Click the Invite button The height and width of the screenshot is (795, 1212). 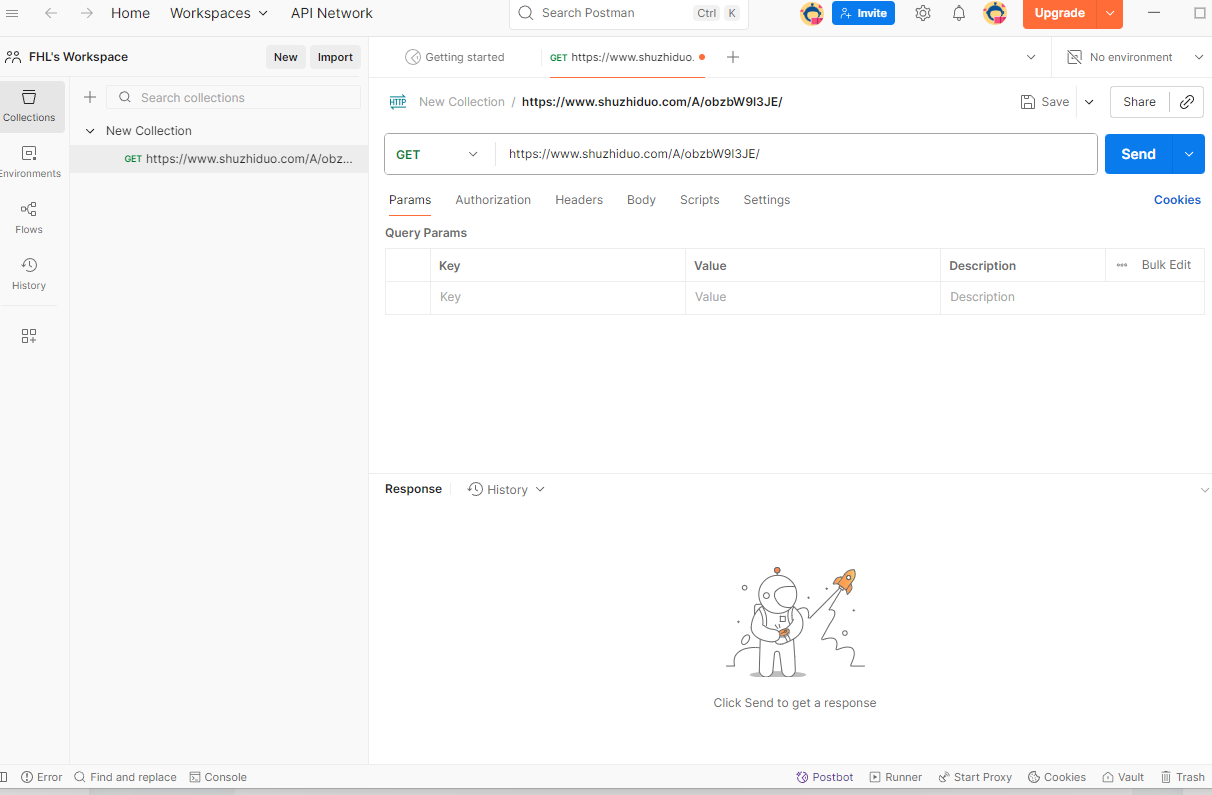click(x=863, y=13)
